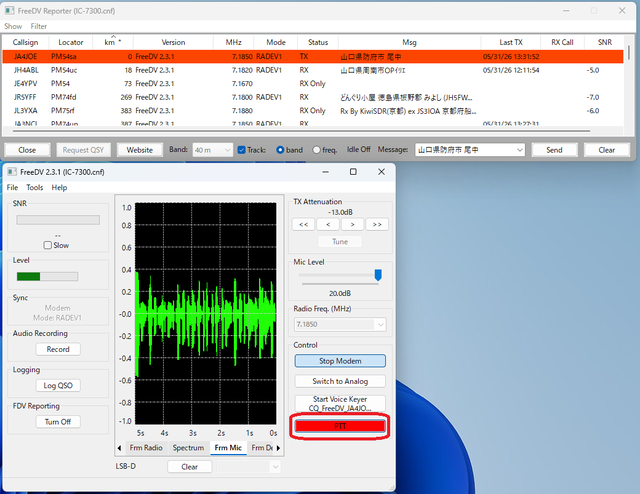Open the Band 40 m dropdown
The height and width of the screenshot is (494, 640).
coord(212,150)
